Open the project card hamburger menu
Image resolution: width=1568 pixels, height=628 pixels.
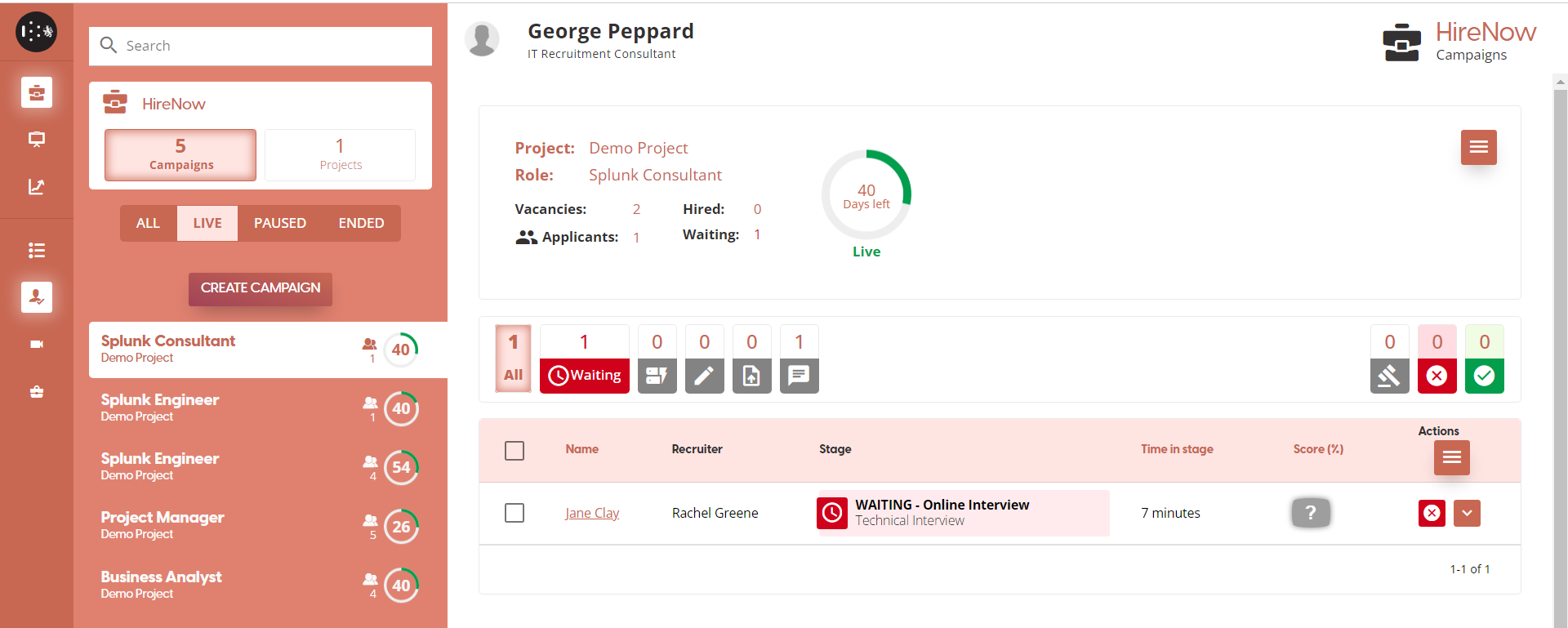coord(1478,147)
